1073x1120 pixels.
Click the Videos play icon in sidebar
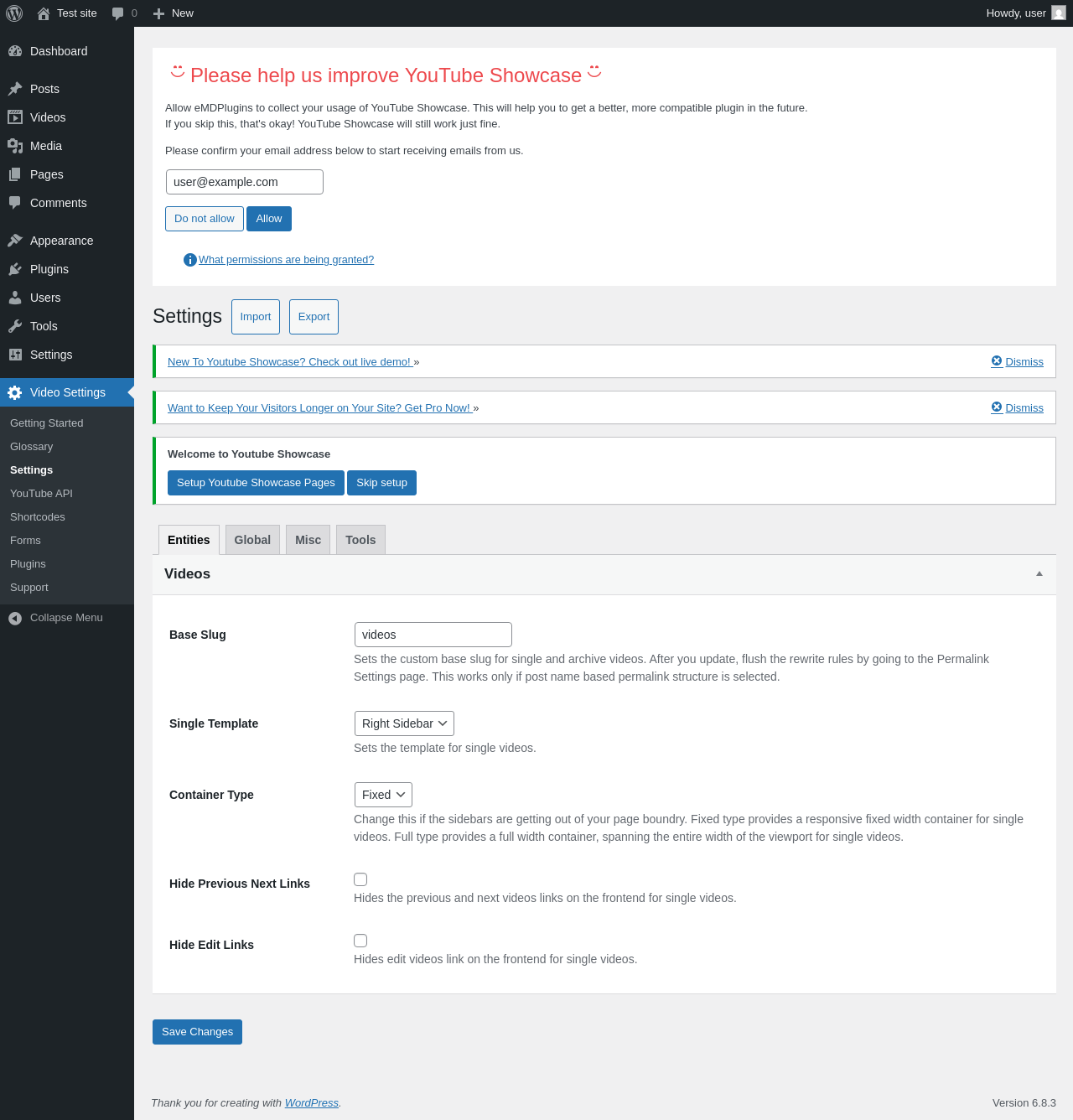[x=15, y=117]
